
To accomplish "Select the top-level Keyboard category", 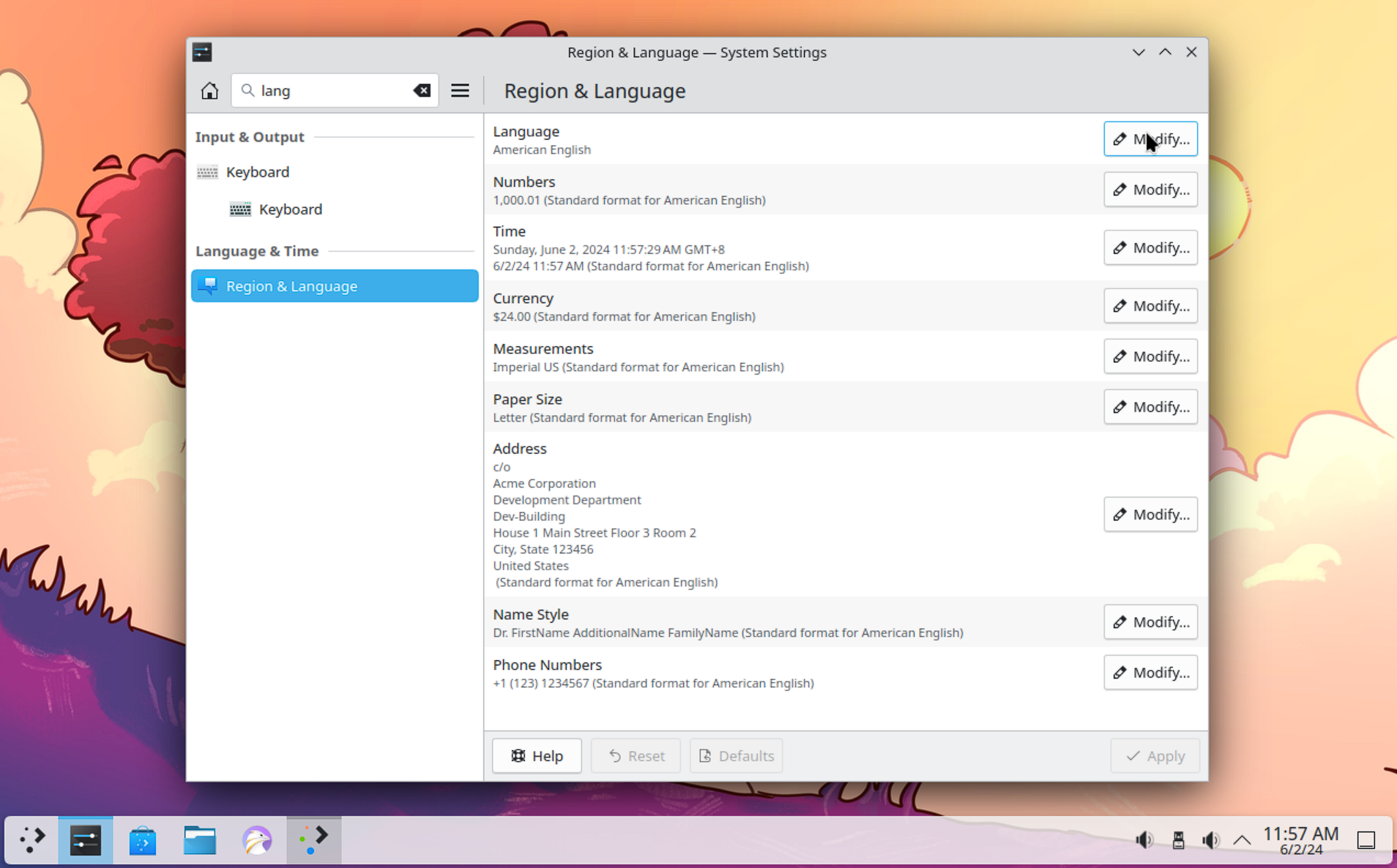I will tap(335, 172).
